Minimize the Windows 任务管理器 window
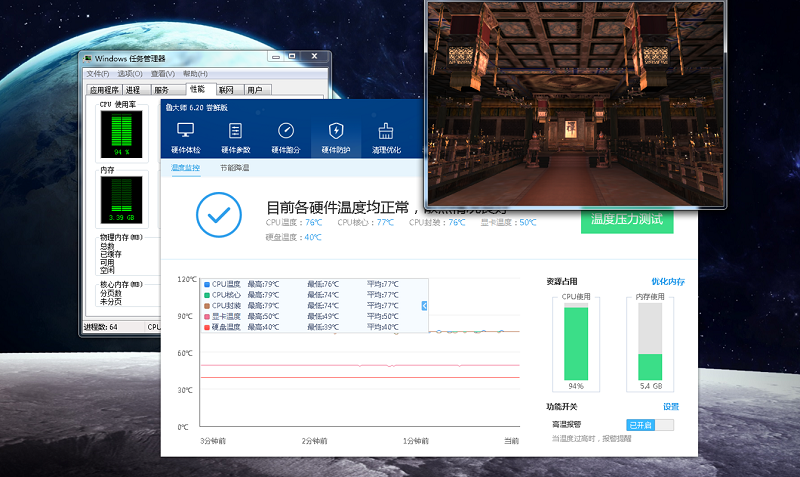 tap(276, 56)
